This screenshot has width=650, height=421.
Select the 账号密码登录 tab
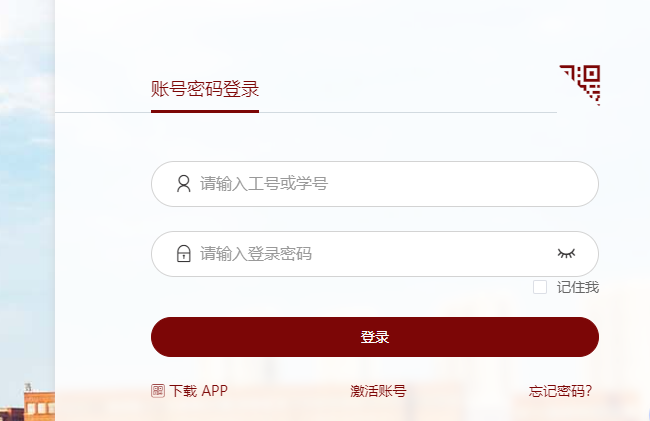click(x=205, y=89)
